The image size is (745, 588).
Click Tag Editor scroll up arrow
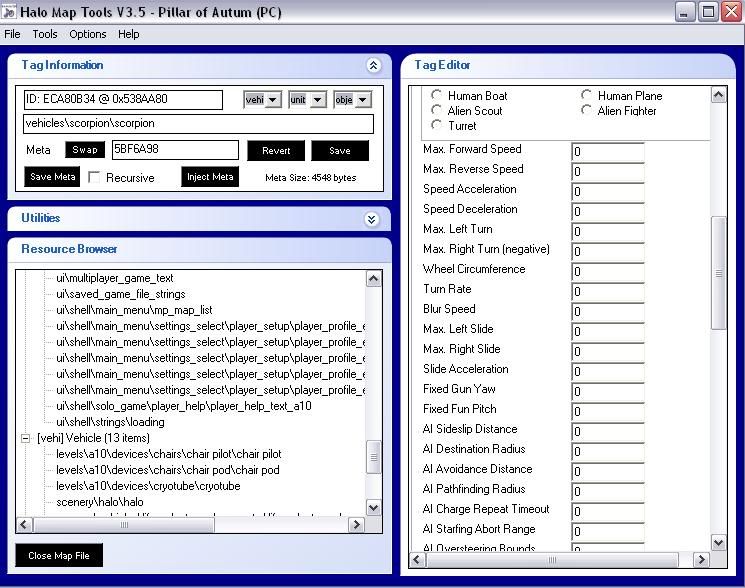(718, 95)
